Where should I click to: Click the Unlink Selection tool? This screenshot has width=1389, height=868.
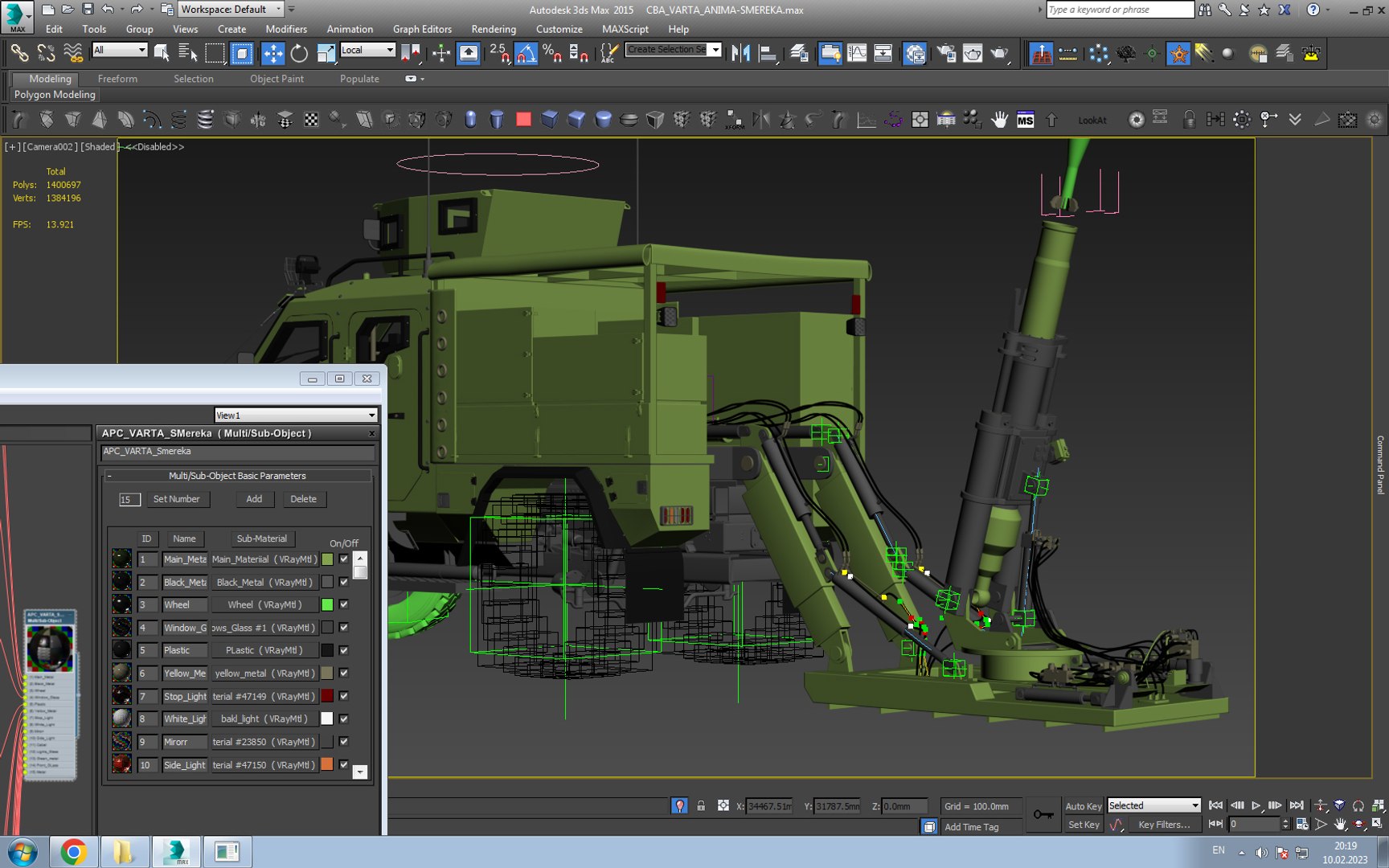(x=47, y=53)
